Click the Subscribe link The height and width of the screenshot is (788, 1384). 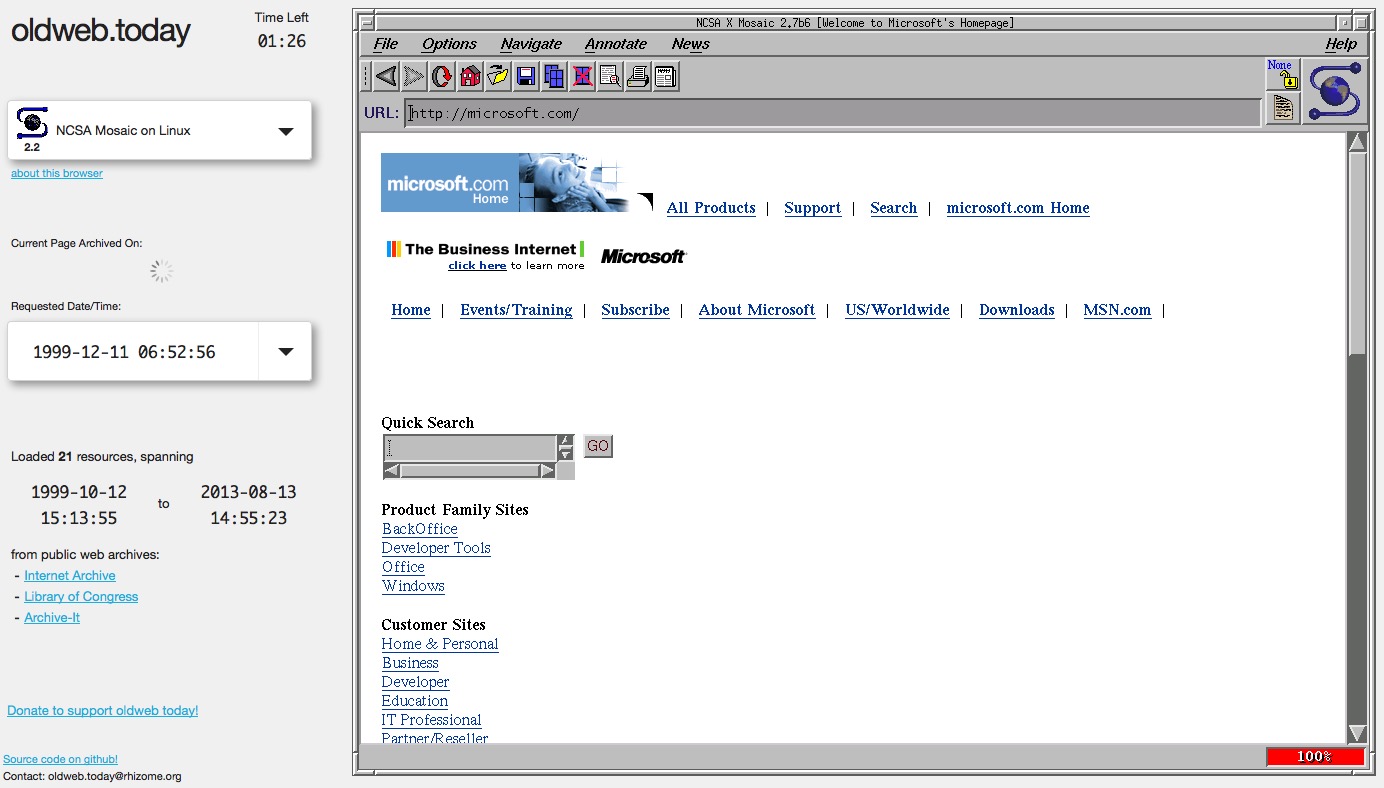[635, 310]
